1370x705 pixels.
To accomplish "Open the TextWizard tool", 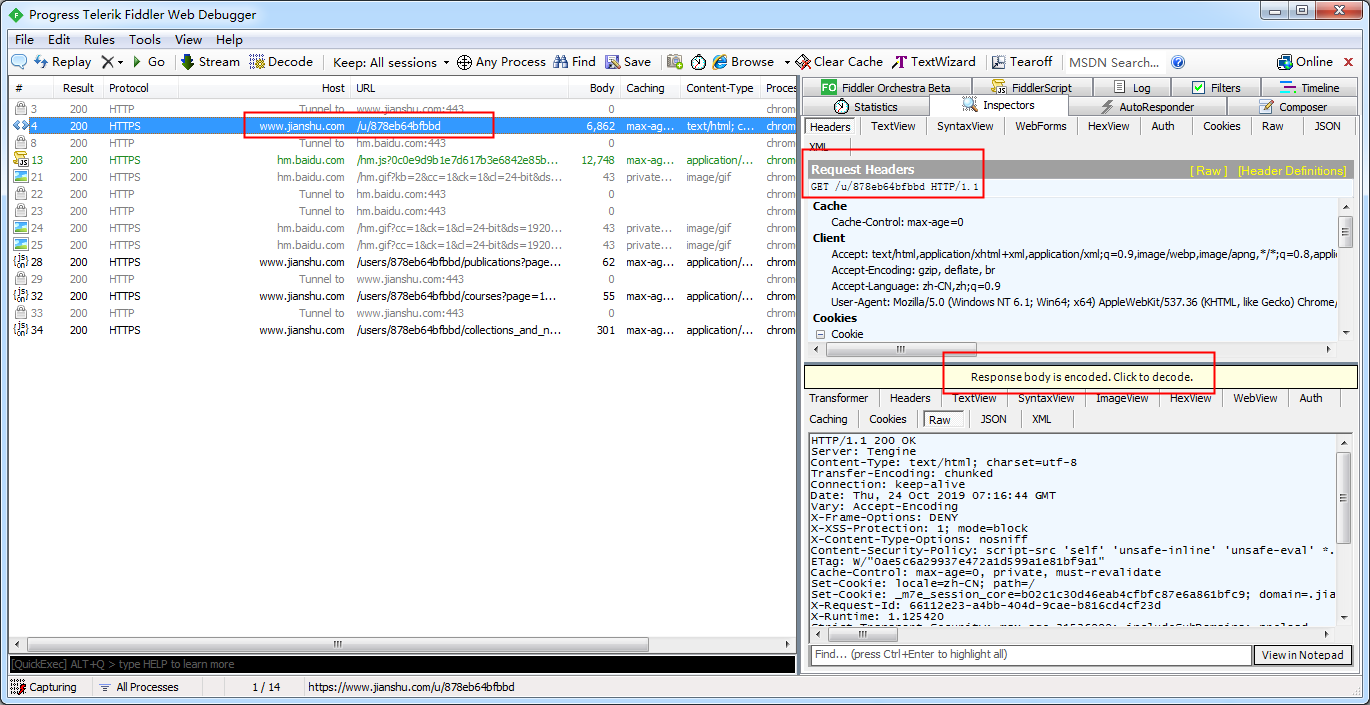I will tap(933, 62).
